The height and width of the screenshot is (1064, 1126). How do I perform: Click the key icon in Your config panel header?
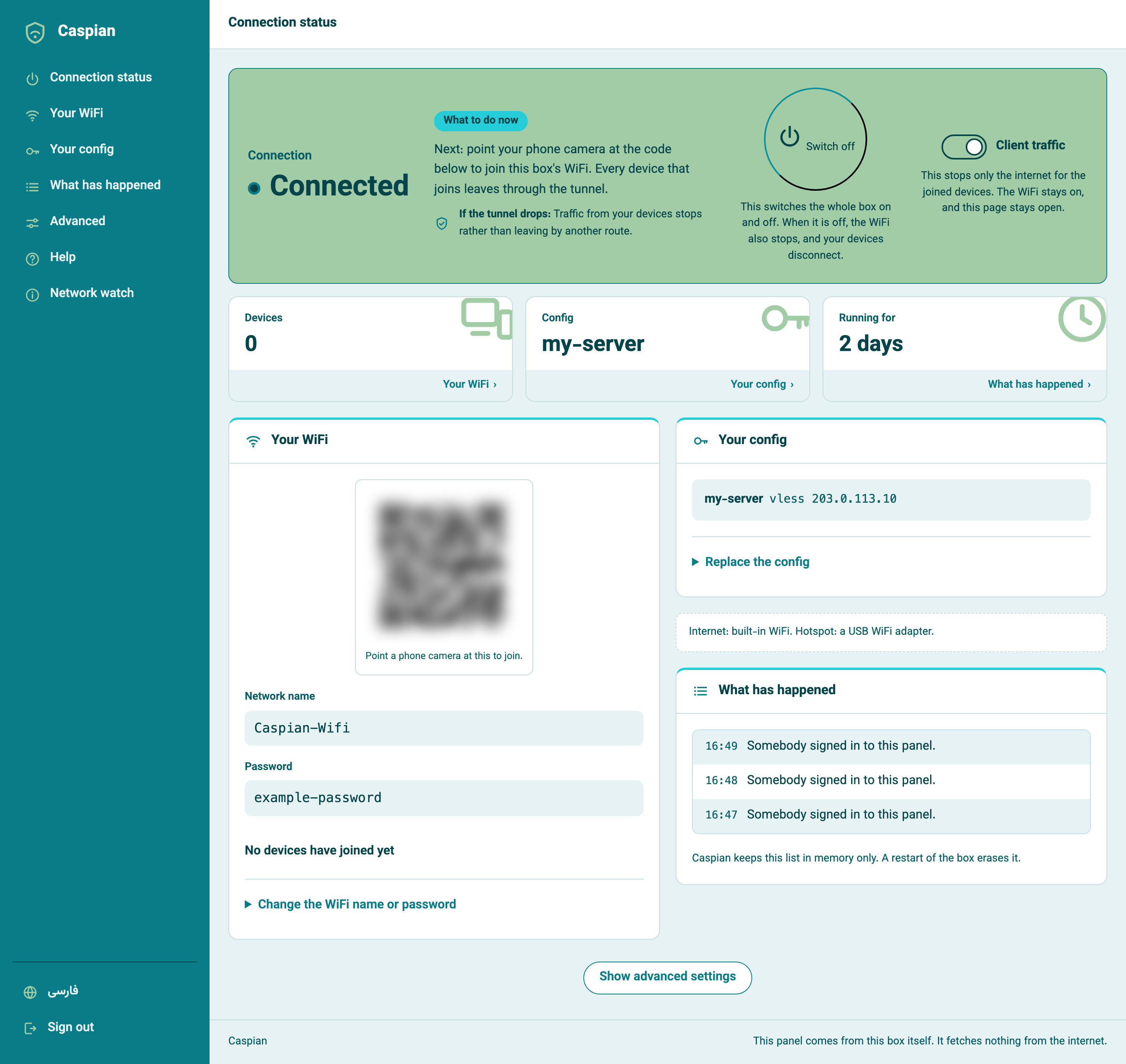701,441
